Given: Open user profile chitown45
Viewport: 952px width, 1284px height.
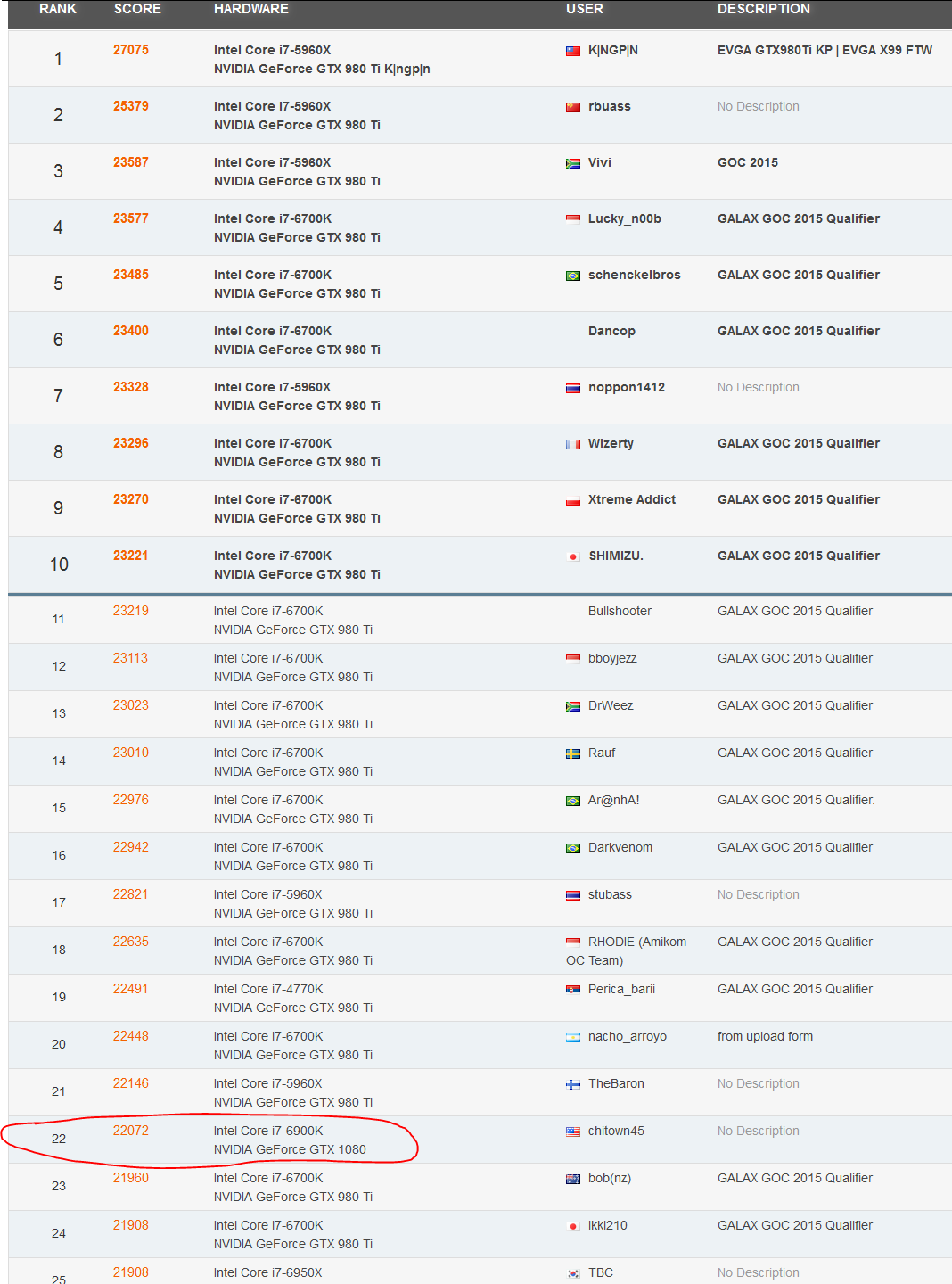Looking at the screenshot, I should tap(616, 1131).
